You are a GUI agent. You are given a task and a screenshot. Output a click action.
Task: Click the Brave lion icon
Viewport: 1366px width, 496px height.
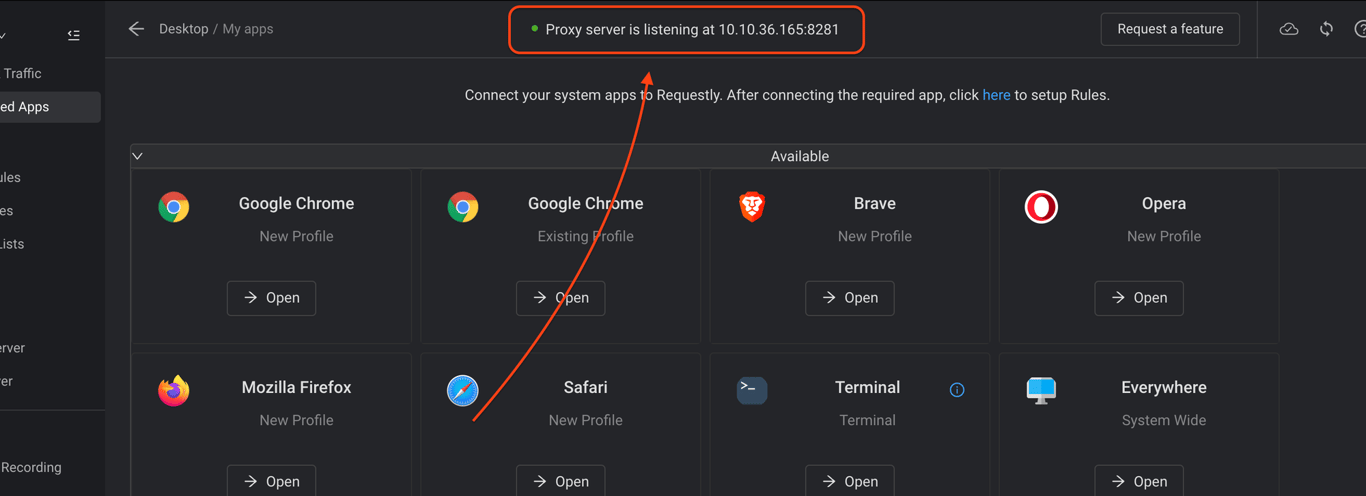coord(752,207)
